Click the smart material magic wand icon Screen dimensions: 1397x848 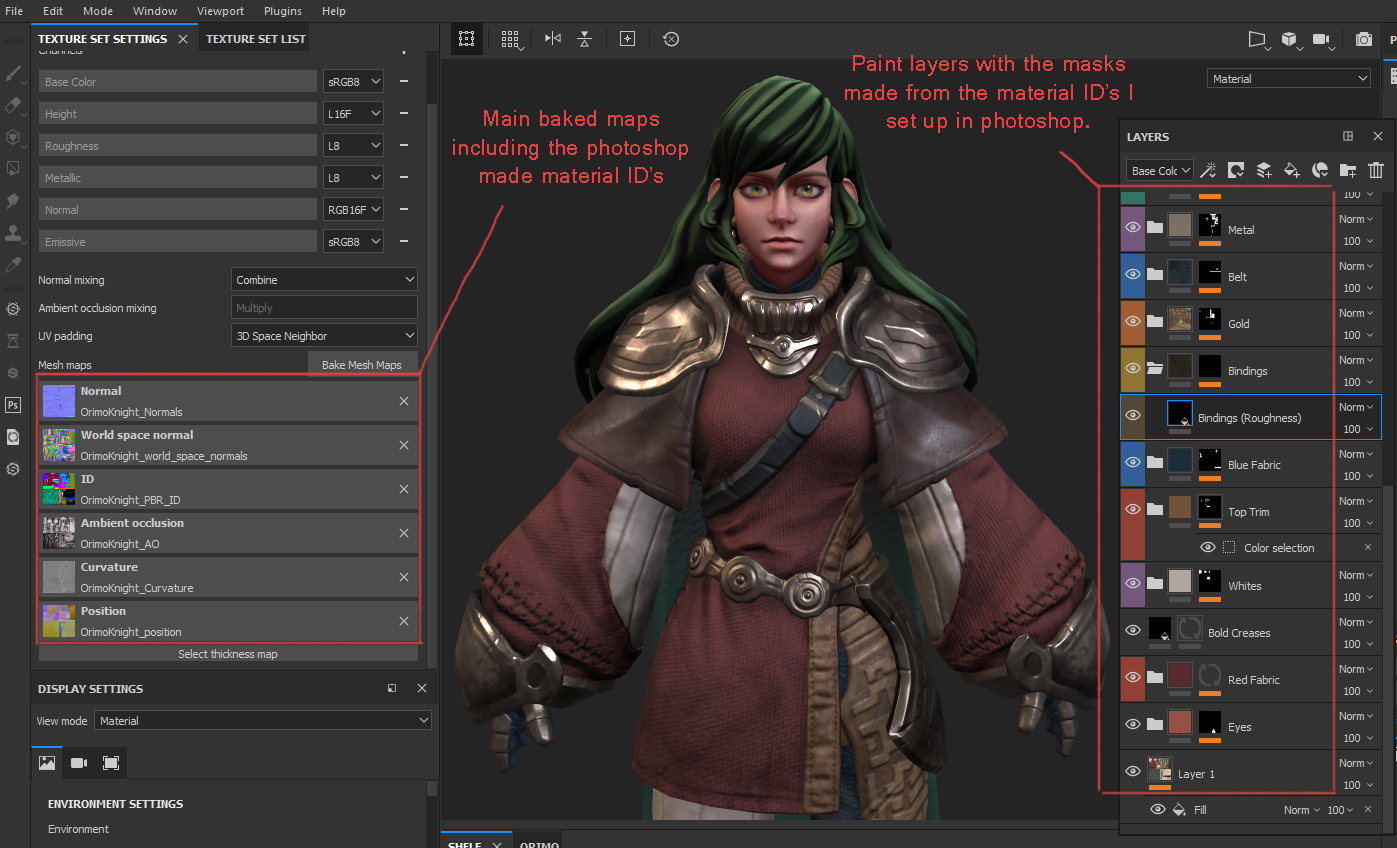click(1208, 170)
